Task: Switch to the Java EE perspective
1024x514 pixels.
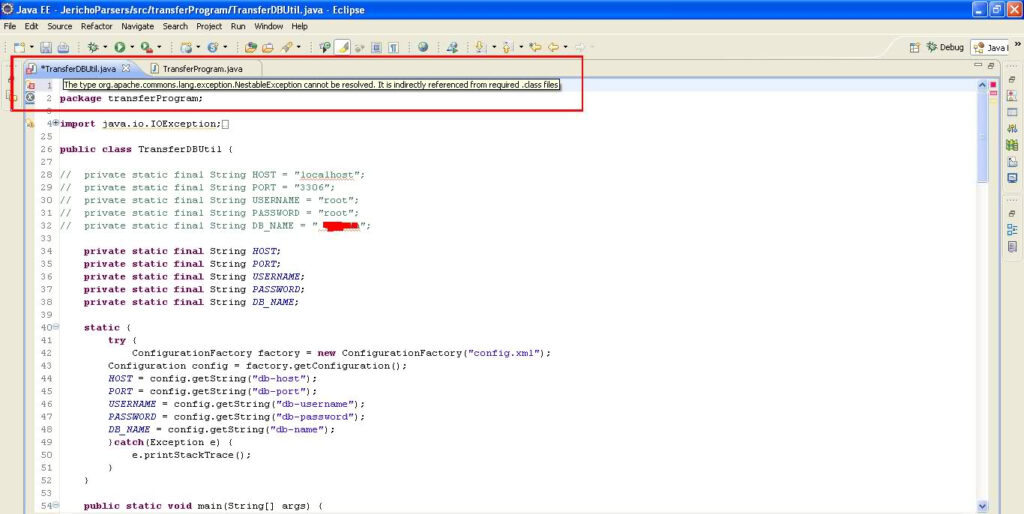Action: [989, 47]
